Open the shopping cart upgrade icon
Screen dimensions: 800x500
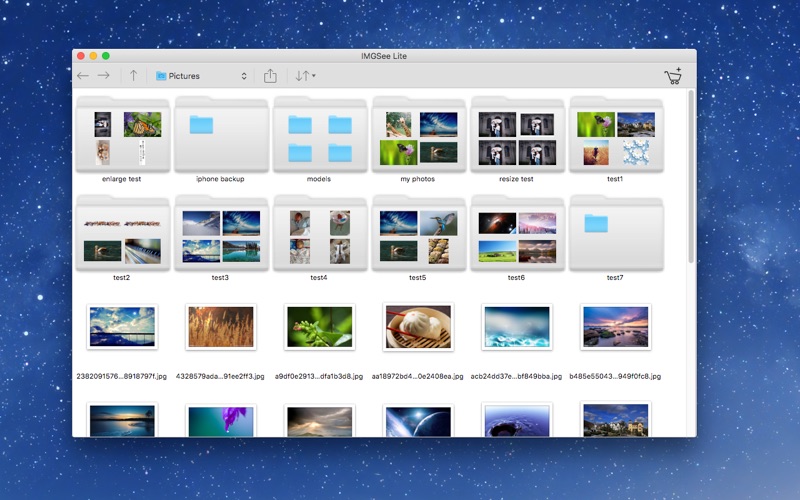[x=673, y=76]
